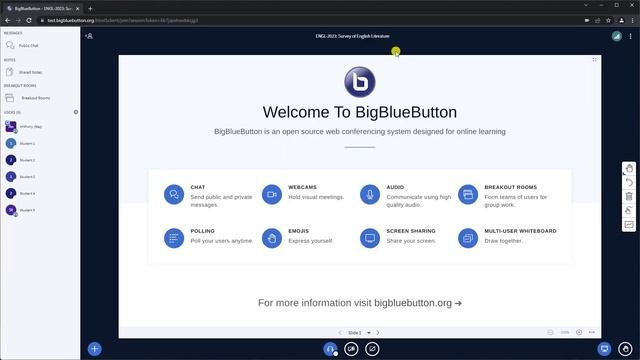
Task: Toggle webcam sharing button
Action: pyautogui.click(x=351, y=349)
